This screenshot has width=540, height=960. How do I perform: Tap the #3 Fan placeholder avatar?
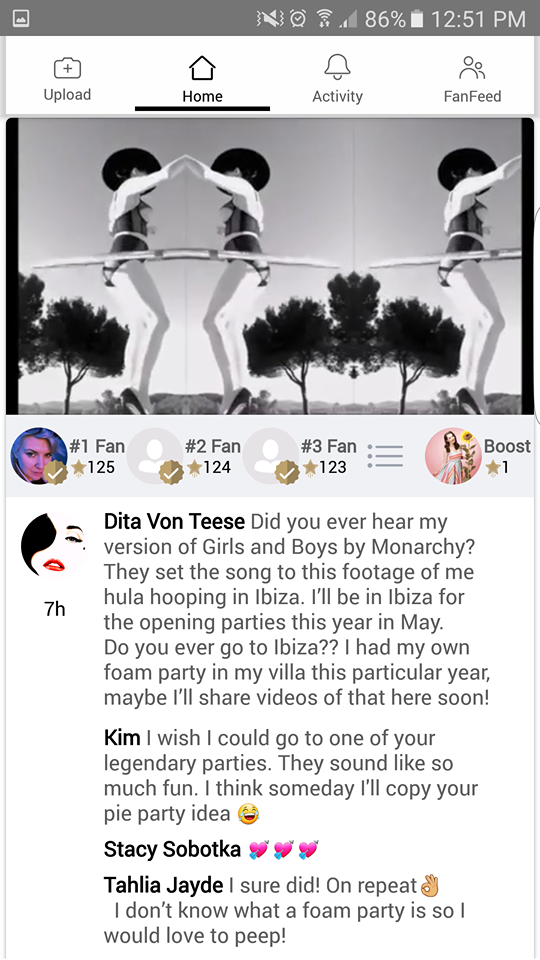(271, 456)
